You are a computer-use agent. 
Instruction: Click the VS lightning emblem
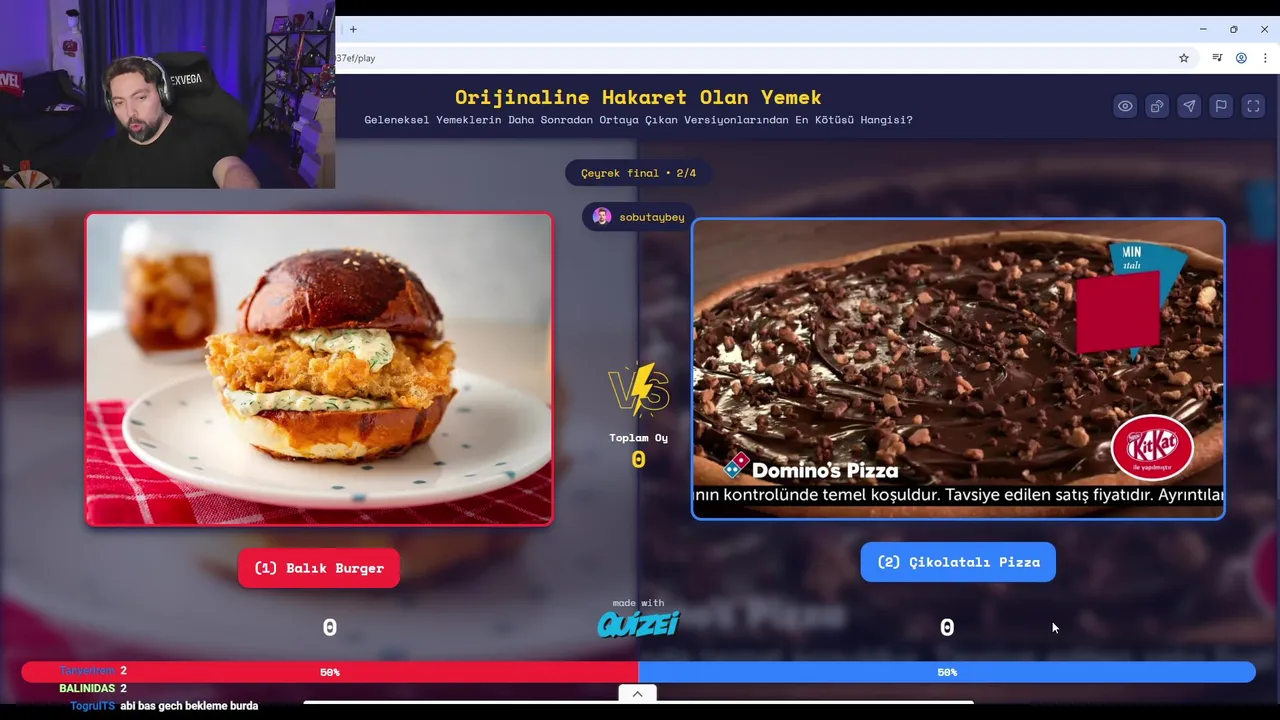tap(638, 389)
